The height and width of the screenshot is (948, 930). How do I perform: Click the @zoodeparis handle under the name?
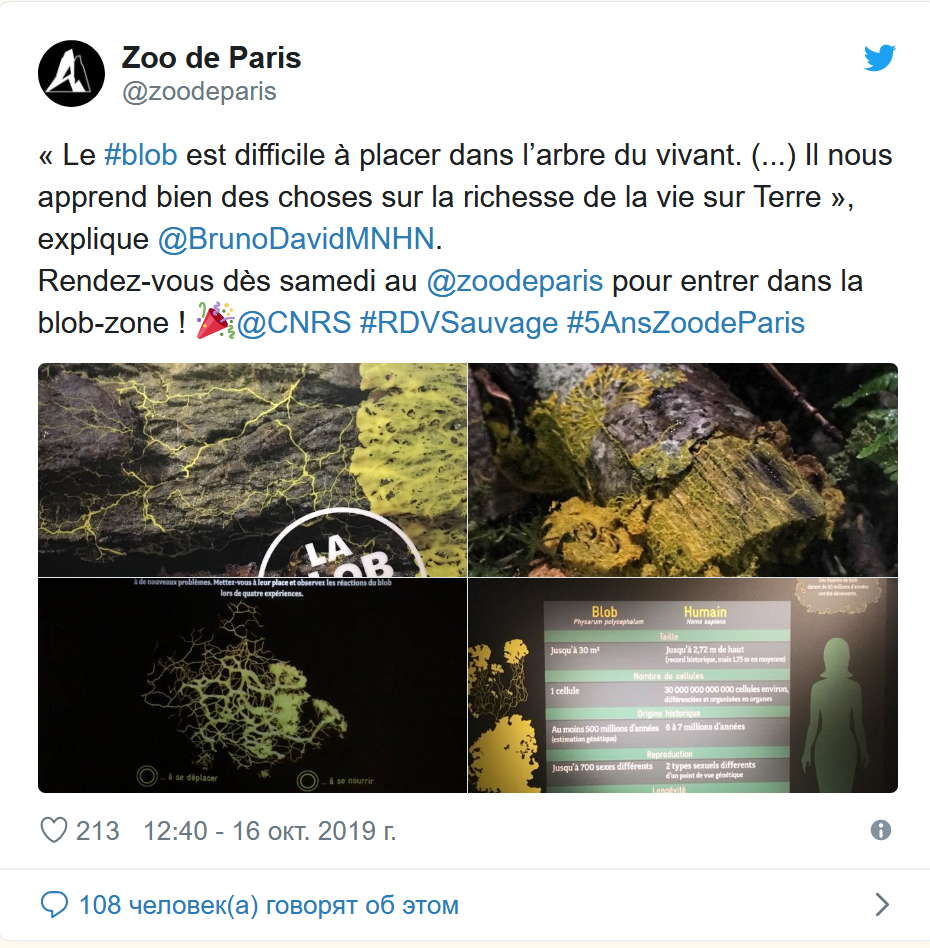tap(199, 92)
